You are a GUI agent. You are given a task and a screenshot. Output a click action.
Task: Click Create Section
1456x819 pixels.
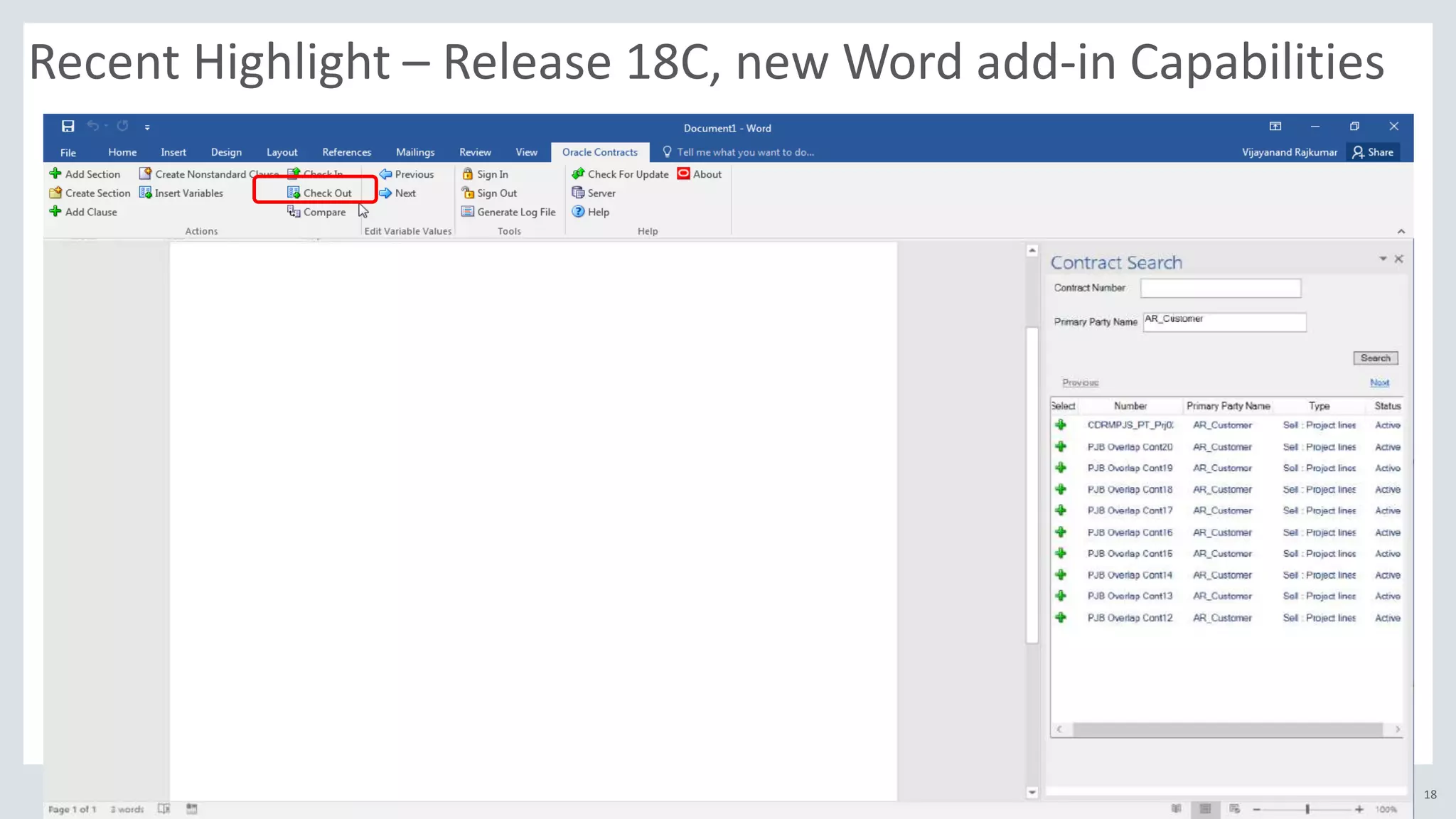pos(90,193)
